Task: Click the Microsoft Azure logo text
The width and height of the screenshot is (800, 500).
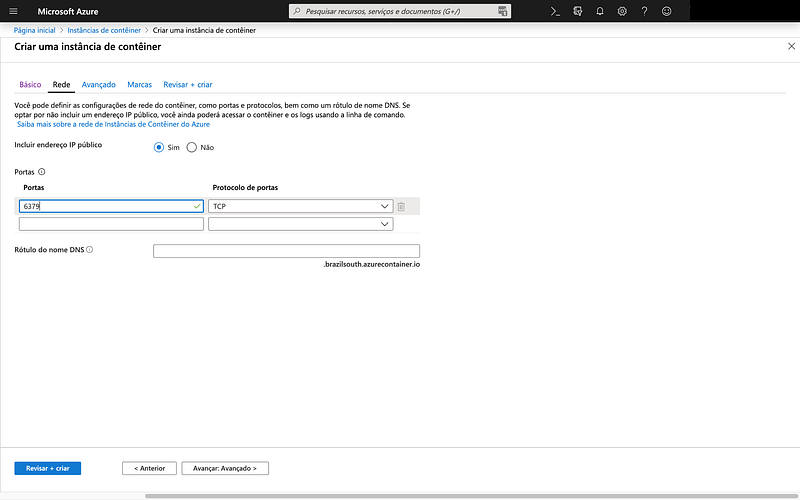Action: pyautogui.click(x=68, y=11)
